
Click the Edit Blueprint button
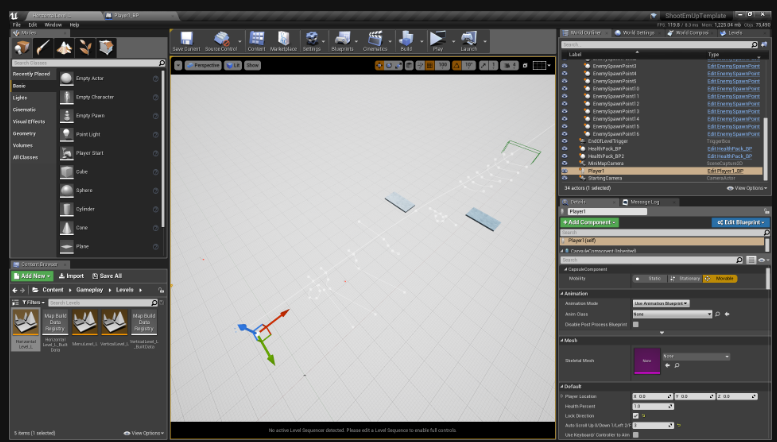[740, 222]
